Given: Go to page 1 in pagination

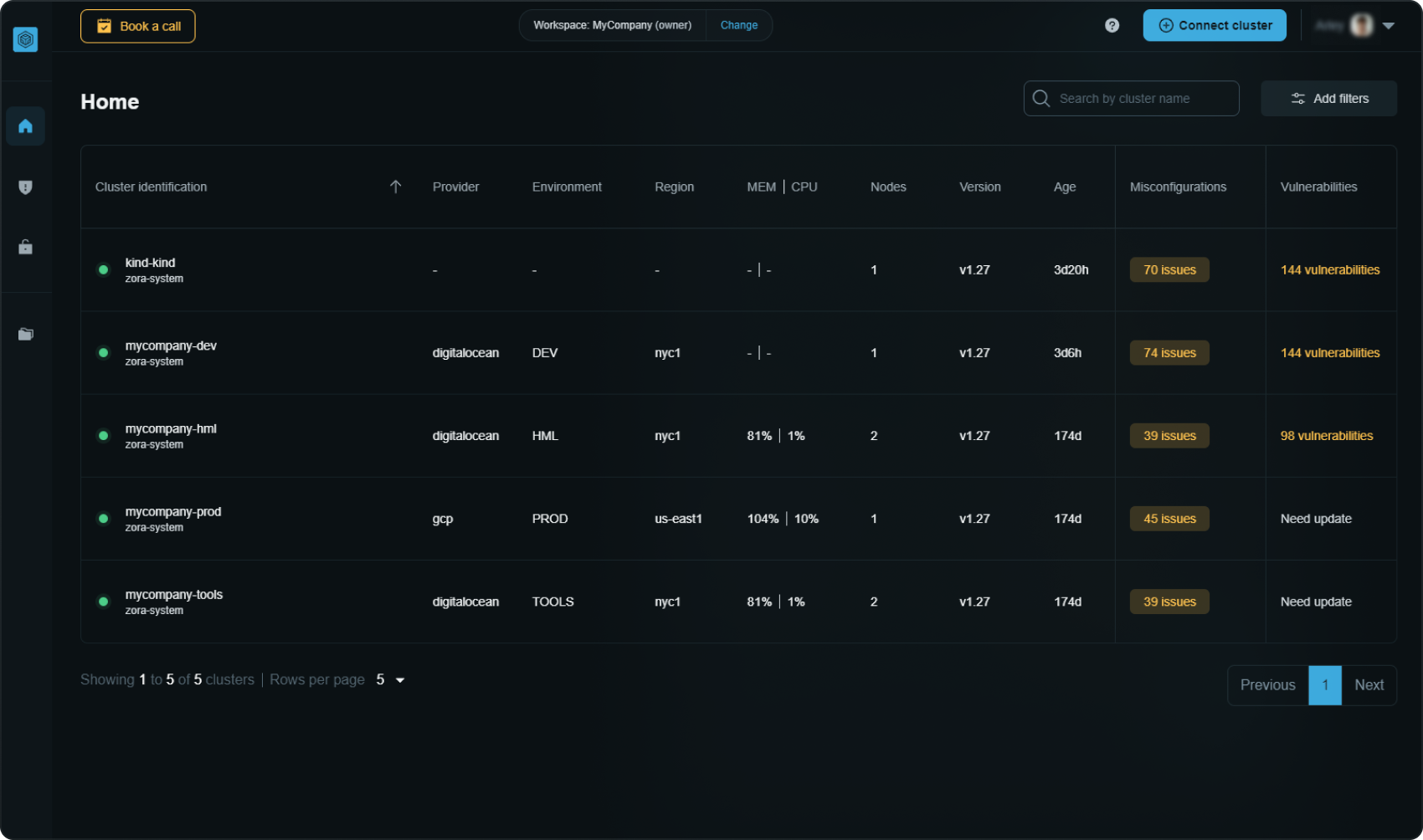Looking at the screenshot, I should coord(1324,685).
